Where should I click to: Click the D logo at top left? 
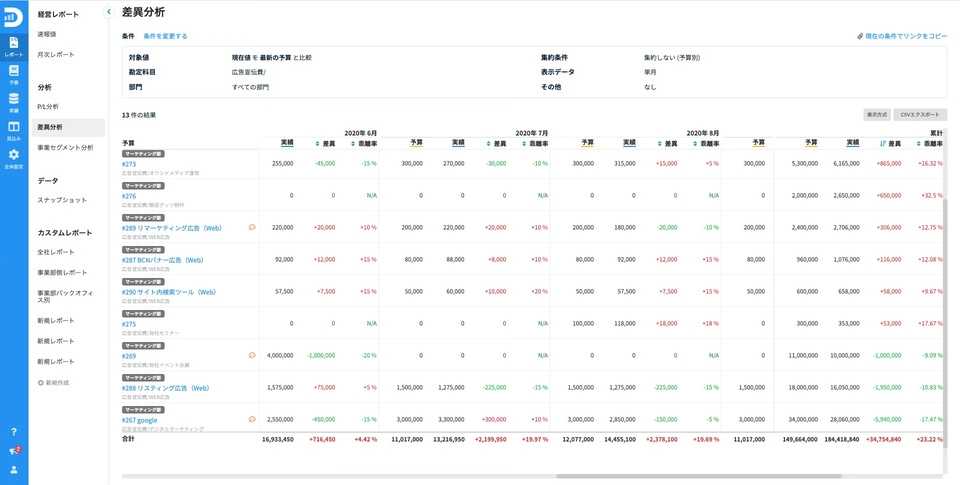14,16
